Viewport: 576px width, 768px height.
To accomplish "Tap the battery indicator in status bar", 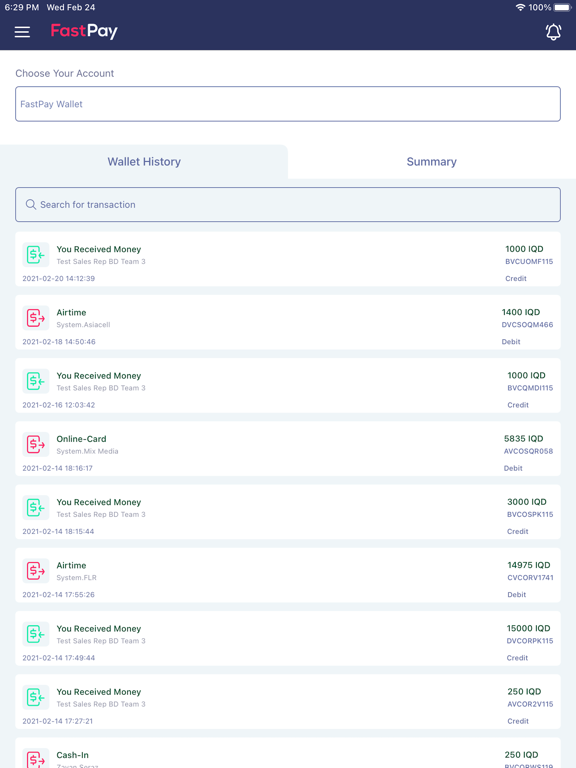I will pyautogui.click(x=562, y=7).
